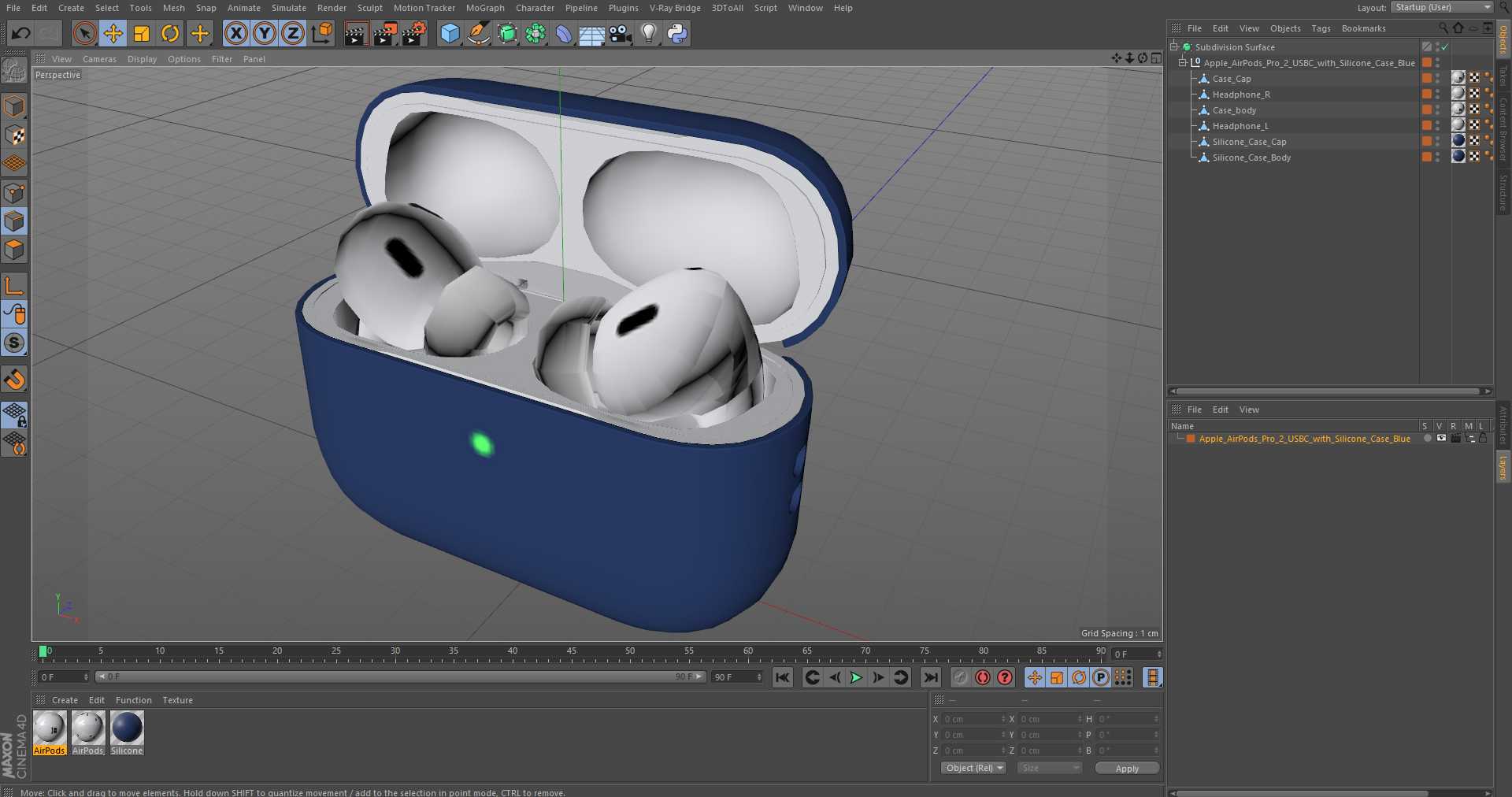Click Case_Cap layer color square

[x=1426, y=78]
